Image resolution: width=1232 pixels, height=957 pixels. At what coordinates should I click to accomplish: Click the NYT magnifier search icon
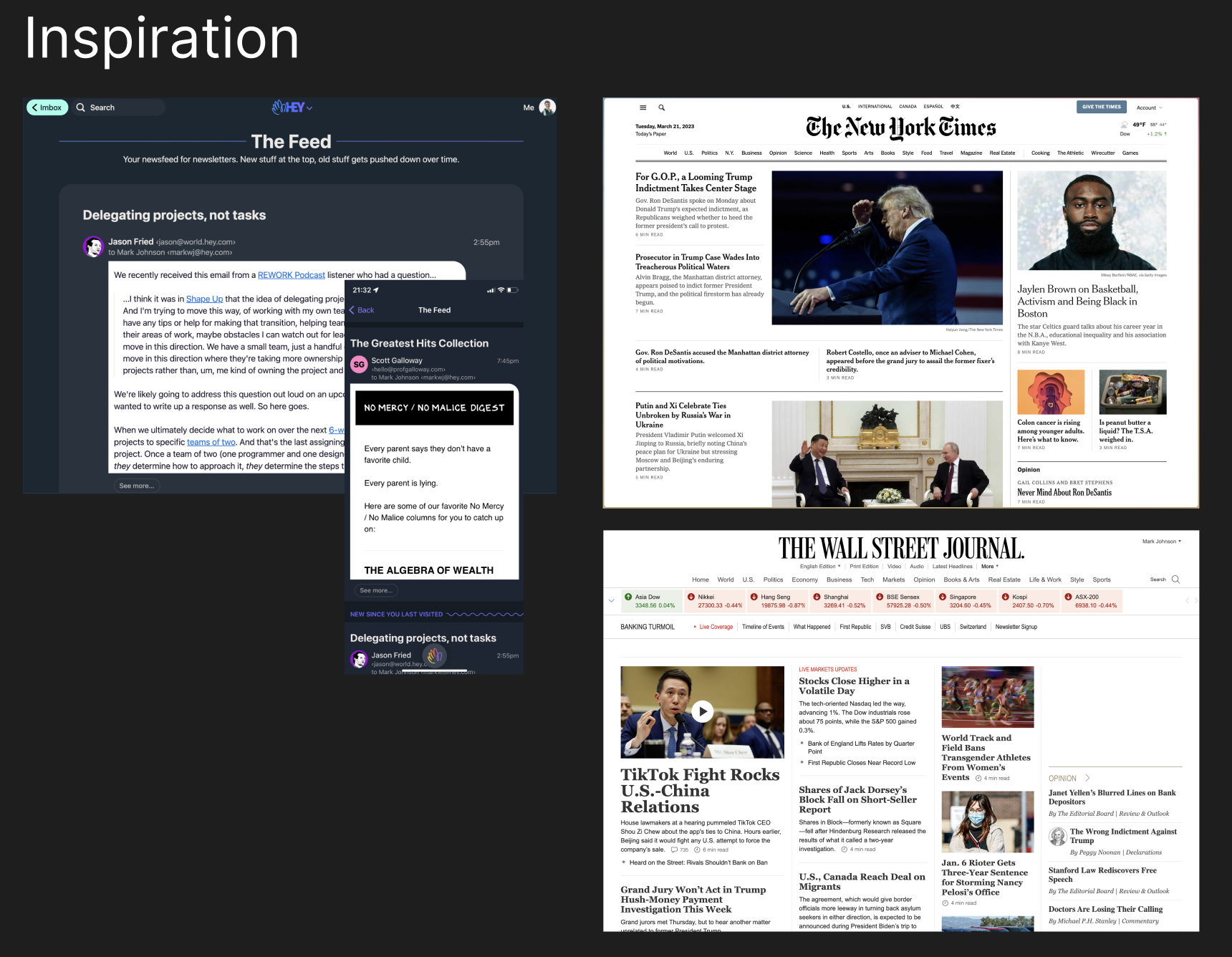pyautogui.click(x=662, y=107)
